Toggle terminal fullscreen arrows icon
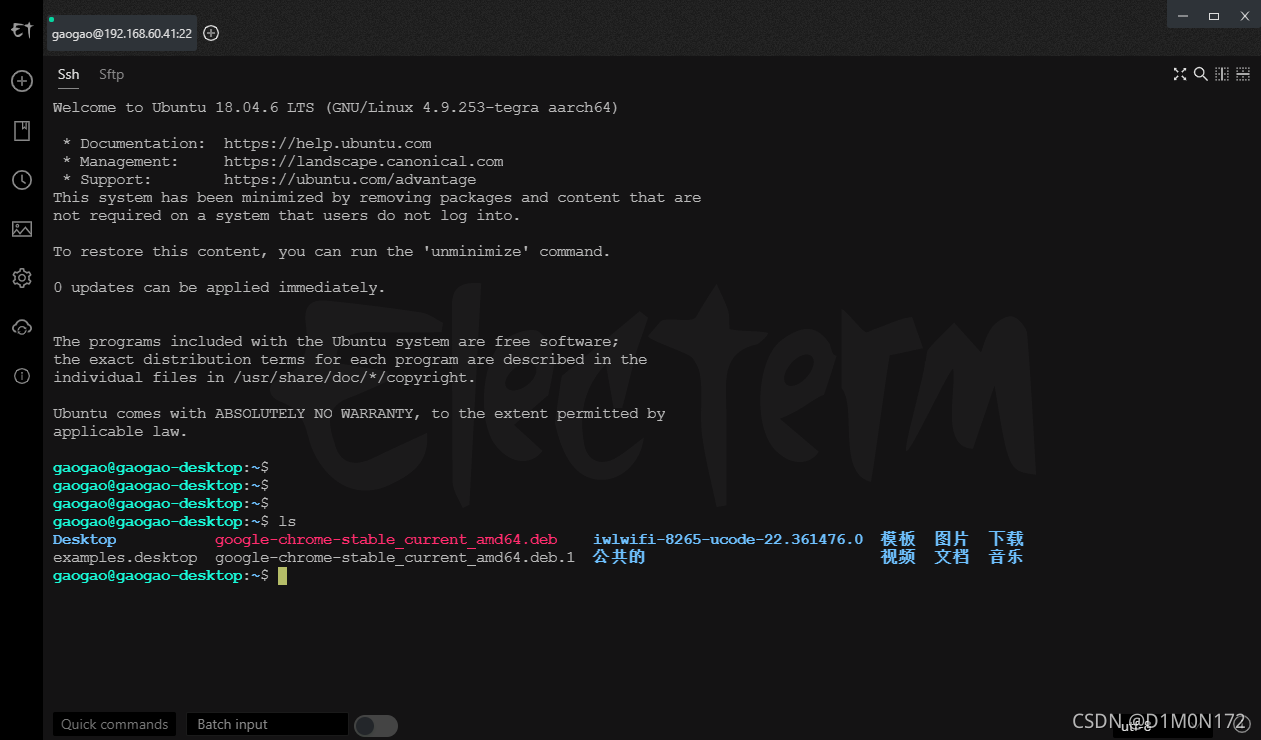Image resolution: width=1261 pixels, height=740 pixels. click(1179, 74)
